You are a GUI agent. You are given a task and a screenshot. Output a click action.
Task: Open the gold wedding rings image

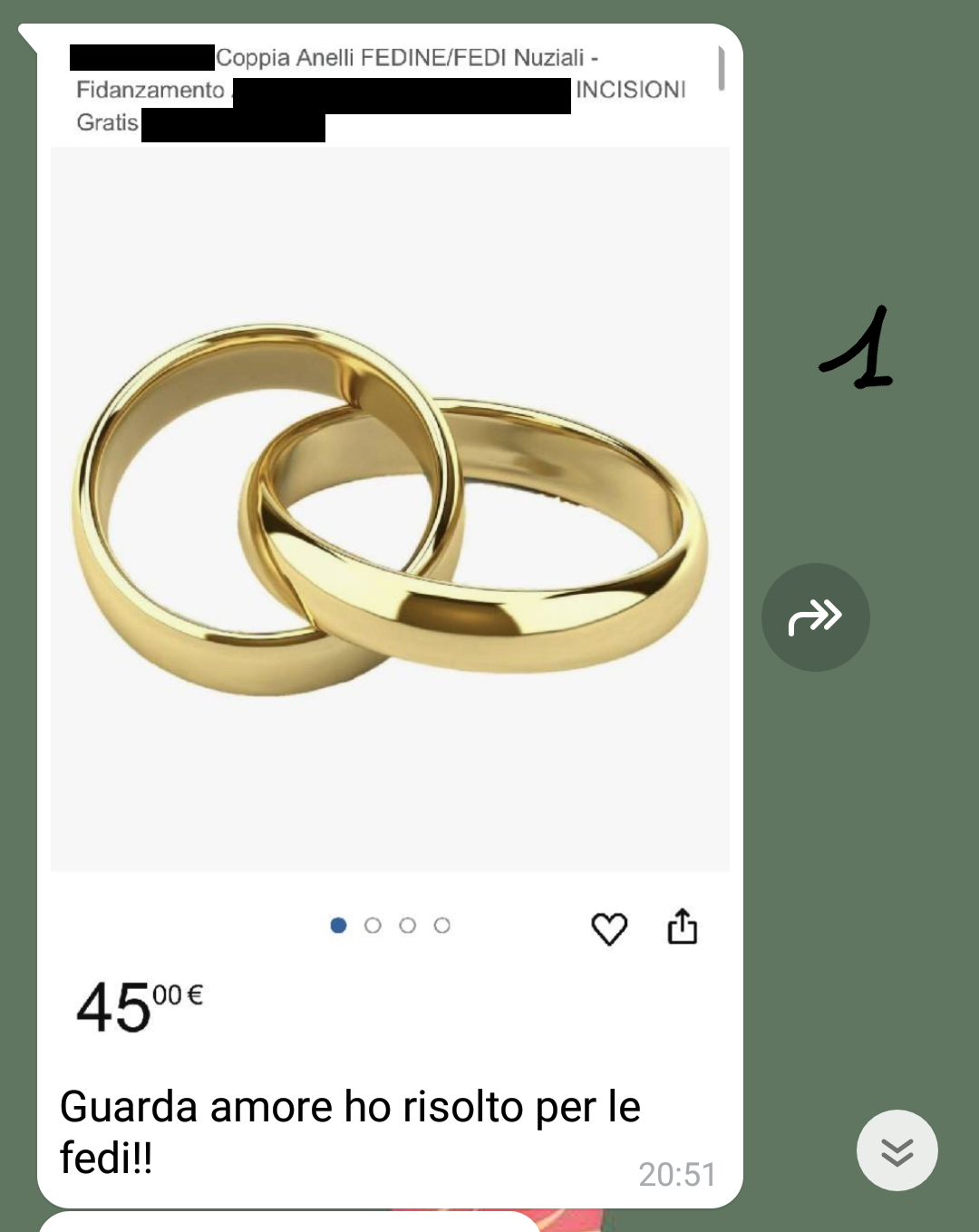tap(390, 509)
